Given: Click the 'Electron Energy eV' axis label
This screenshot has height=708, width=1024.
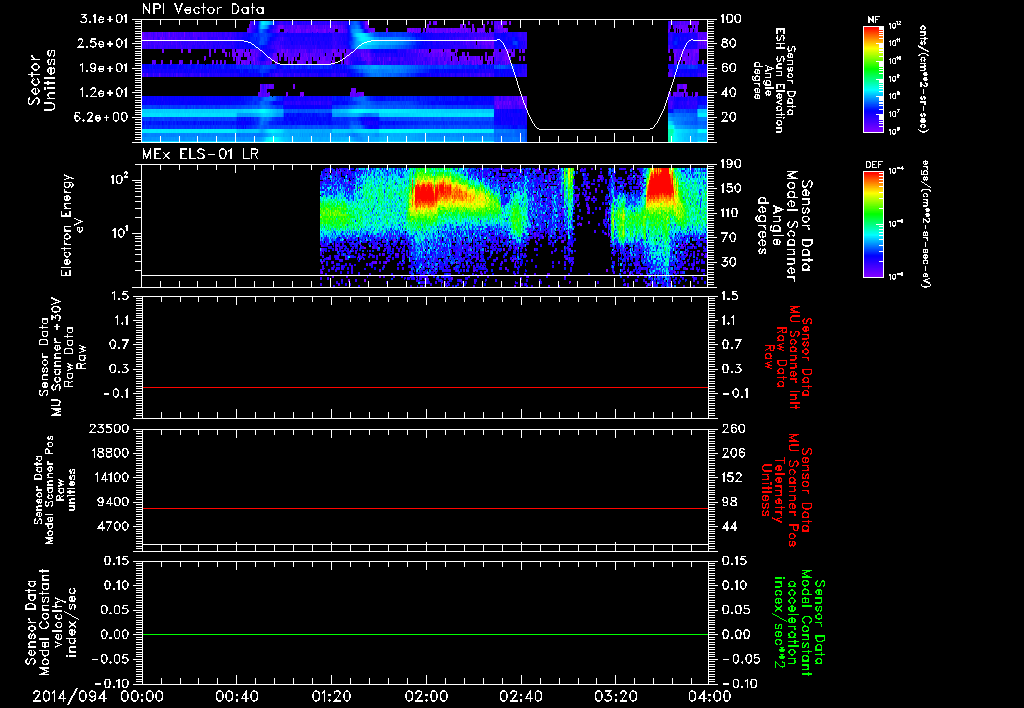Looking at the screenshot, I should (72, 225).
